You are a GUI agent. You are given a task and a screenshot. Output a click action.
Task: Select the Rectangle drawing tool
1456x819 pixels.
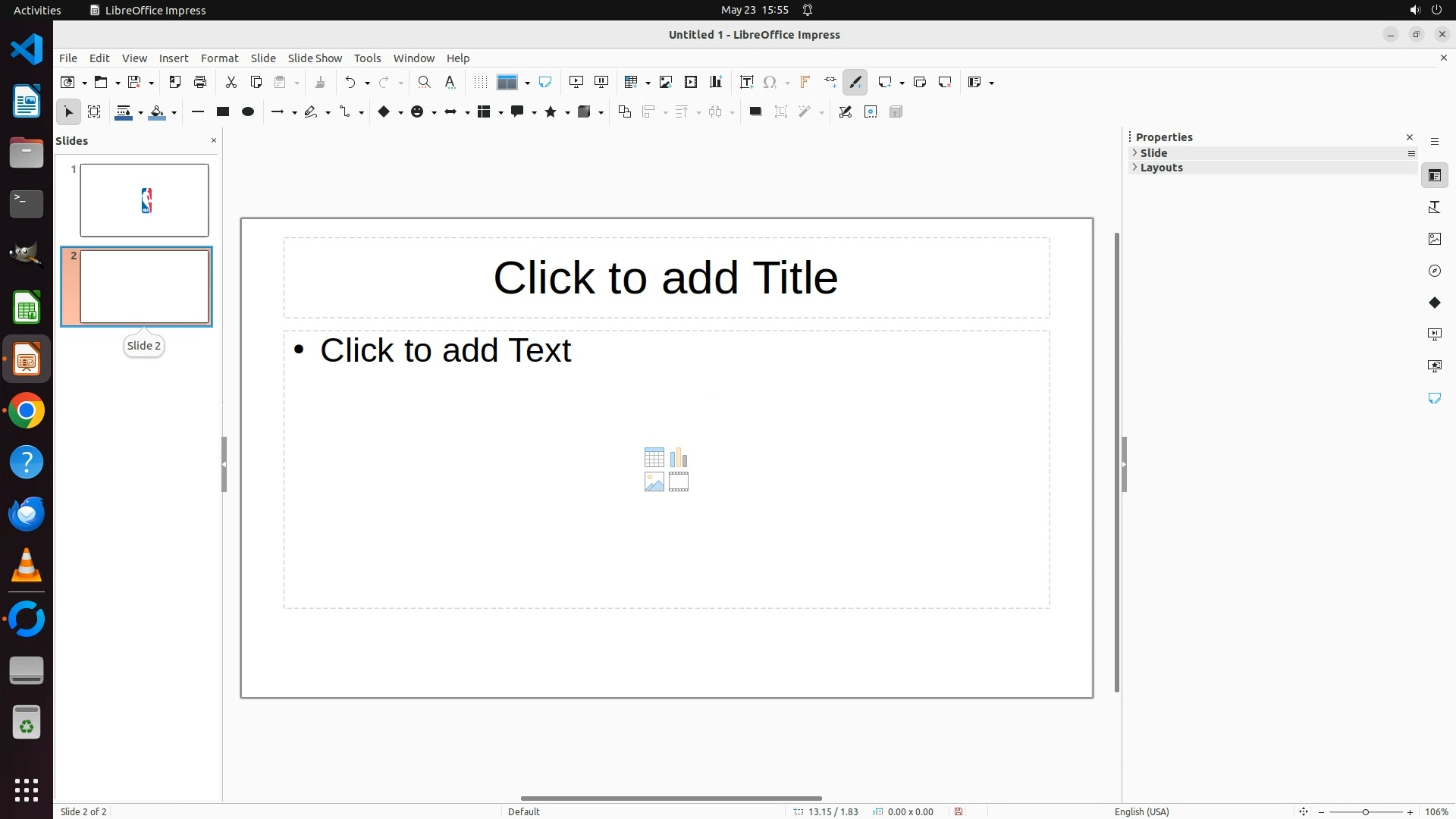(x=223, y=111)
